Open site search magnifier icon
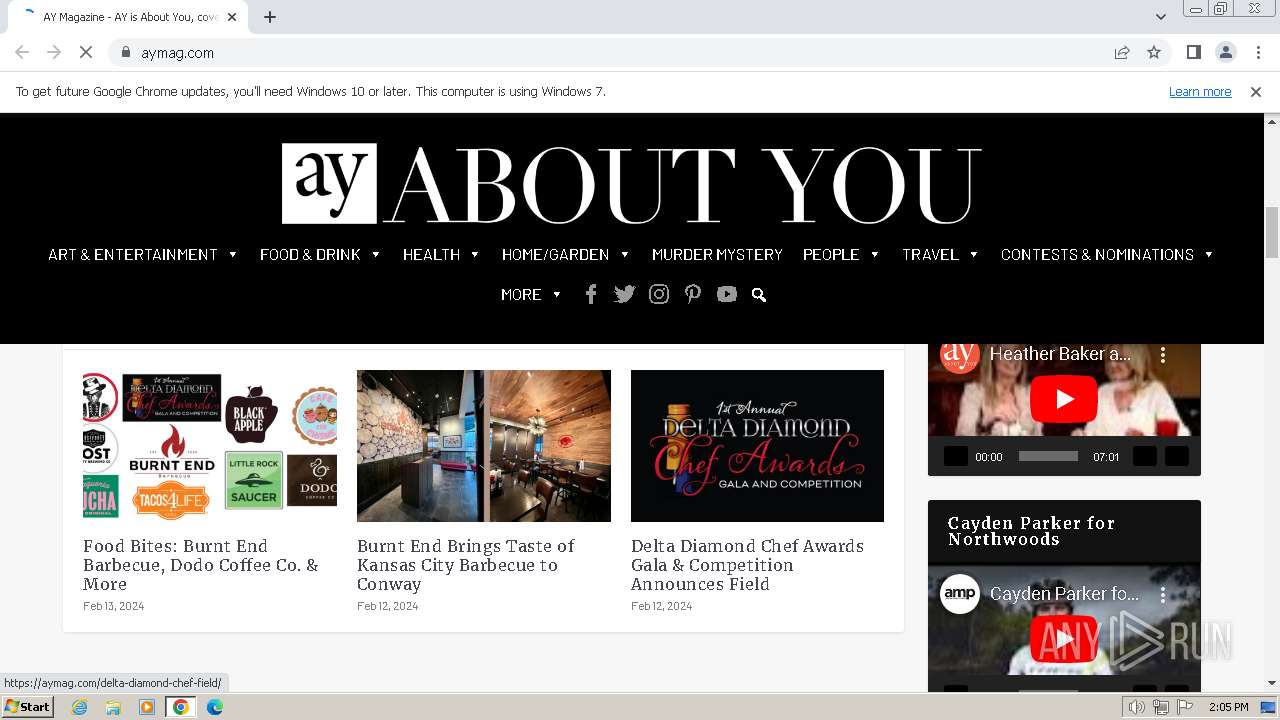The width and height of the screenshot is (1280, 720). coord(759,295)
